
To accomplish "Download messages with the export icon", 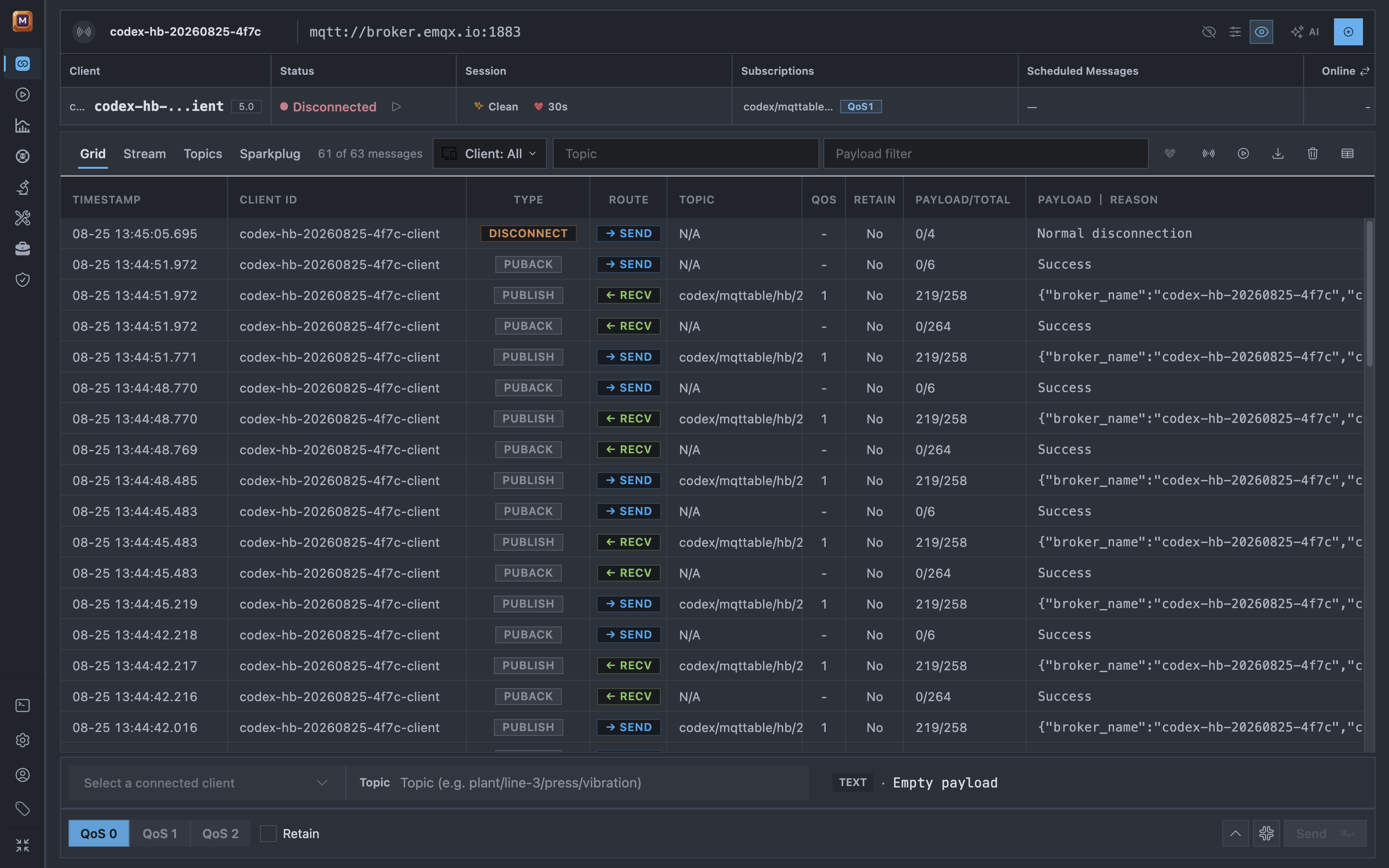I will coord(1278,153).
